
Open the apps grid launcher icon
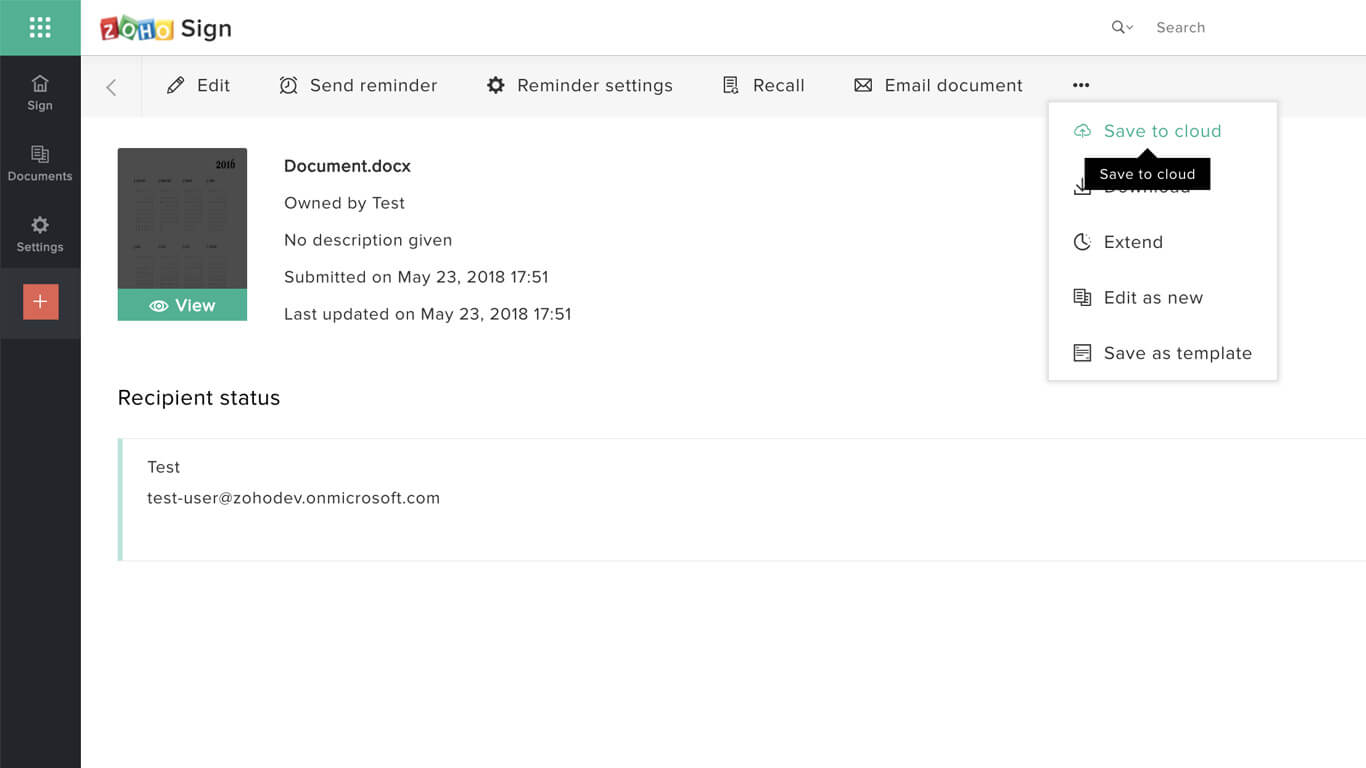[x=40, y=27]
